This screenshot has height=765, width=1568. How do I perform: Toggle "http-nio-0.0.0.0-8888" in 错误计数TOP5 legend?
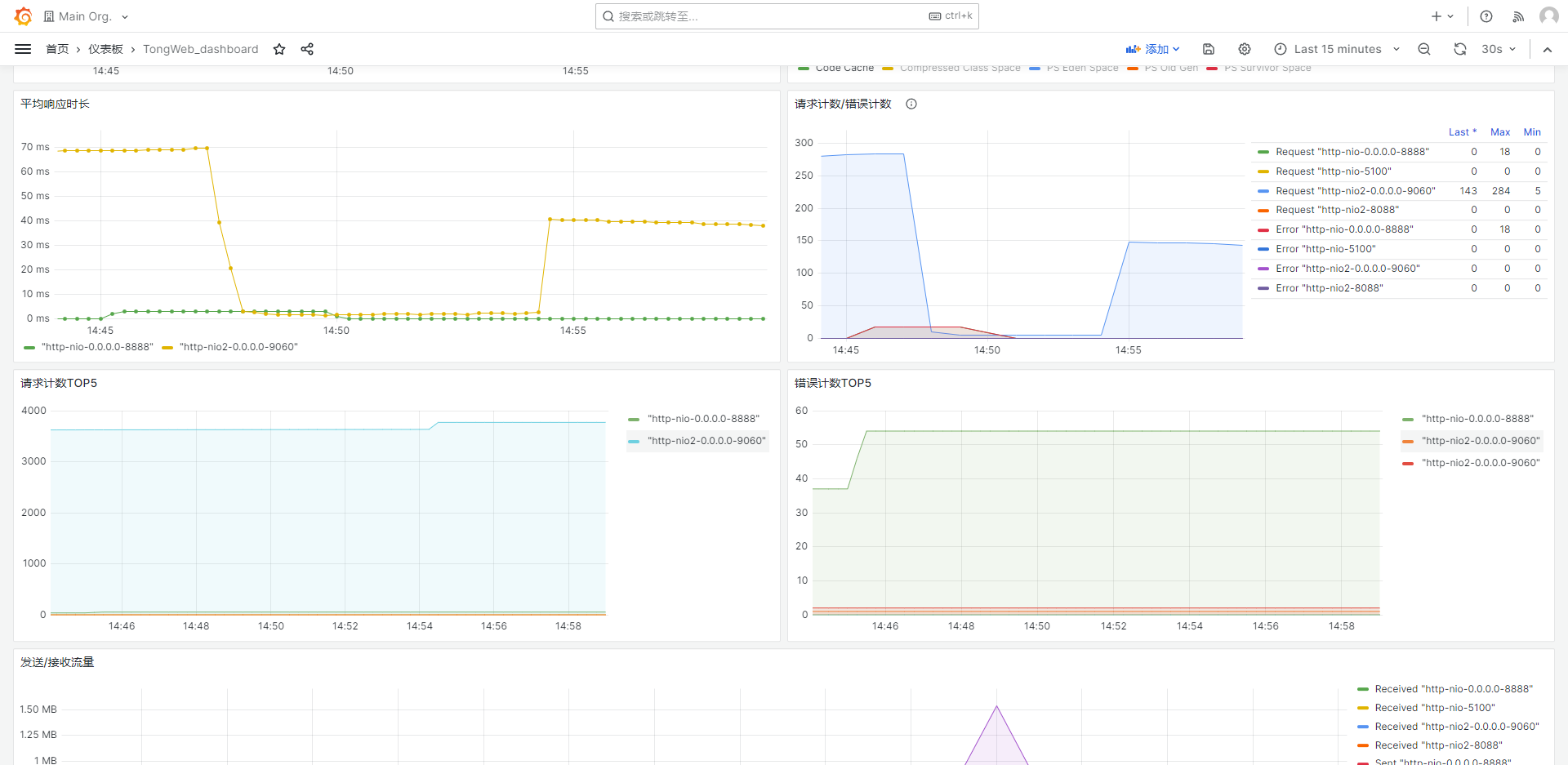pyautogui.click(x=1477, y=419)
